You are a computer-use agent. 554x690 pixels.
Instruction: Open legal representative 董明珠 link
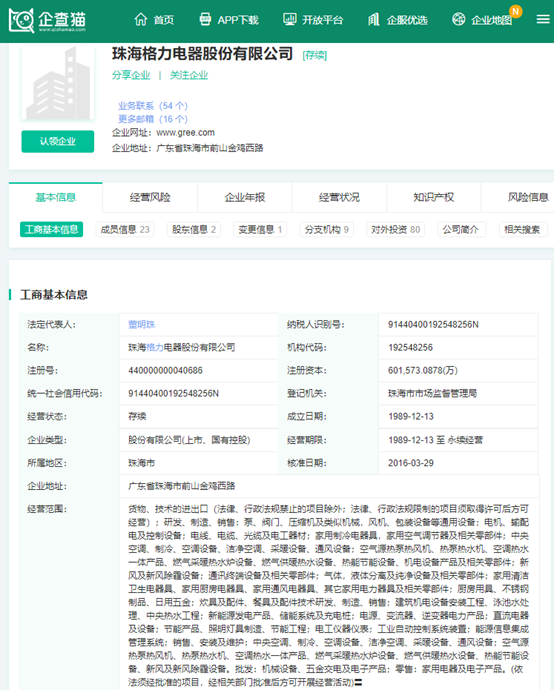pos(142,324)
